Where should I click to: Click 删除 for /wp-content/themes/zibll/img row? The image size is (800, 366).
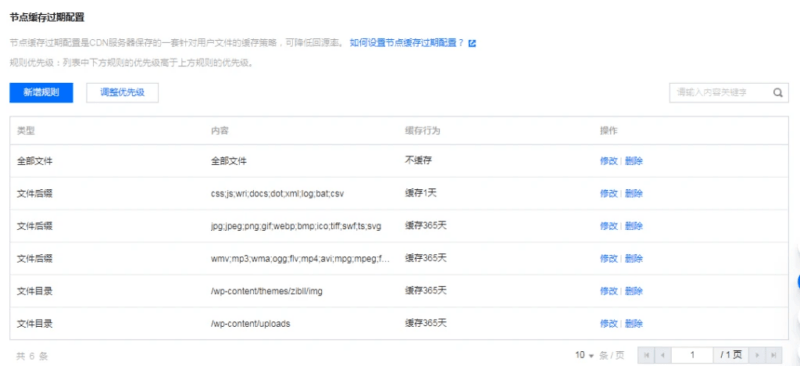[634, 291]
